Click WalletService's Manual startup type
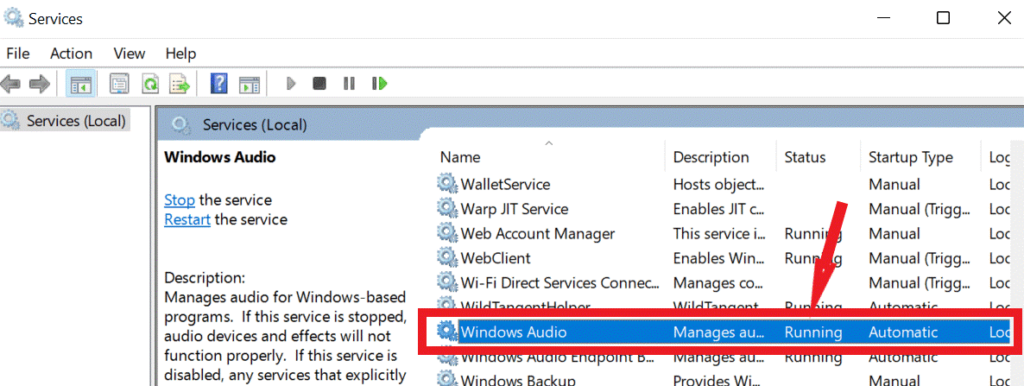1024x386 pixels. coord(894,185)
